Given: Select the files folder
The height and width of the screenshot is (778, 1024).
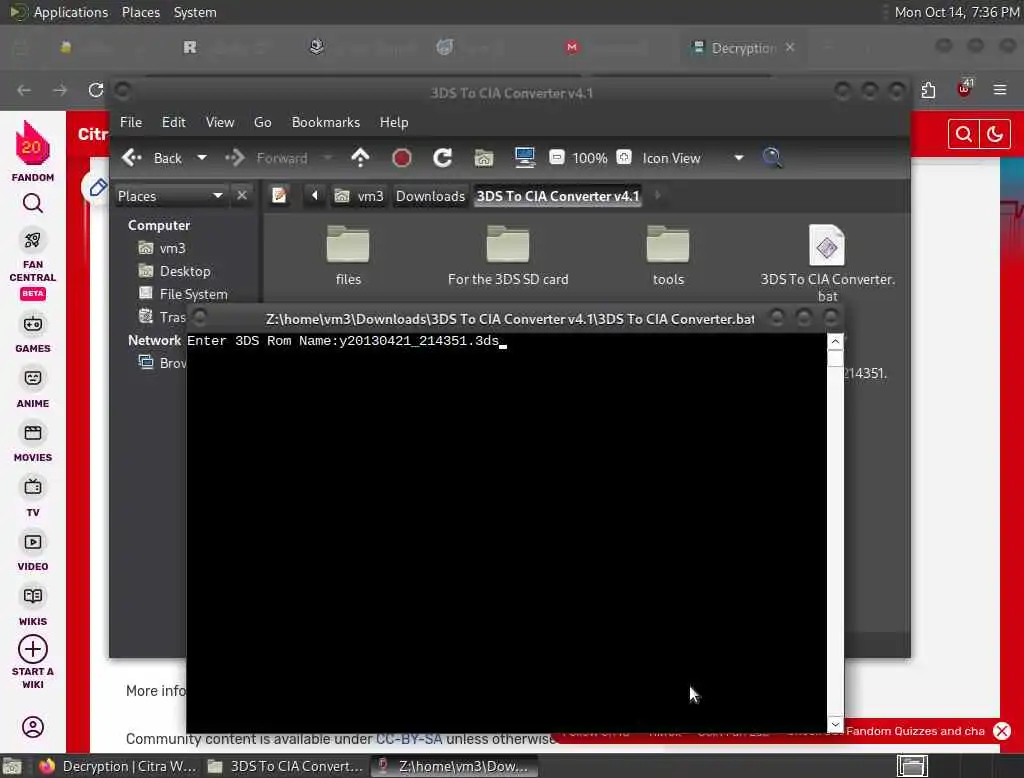Looking at the screenshot, I should click(348, 255).
